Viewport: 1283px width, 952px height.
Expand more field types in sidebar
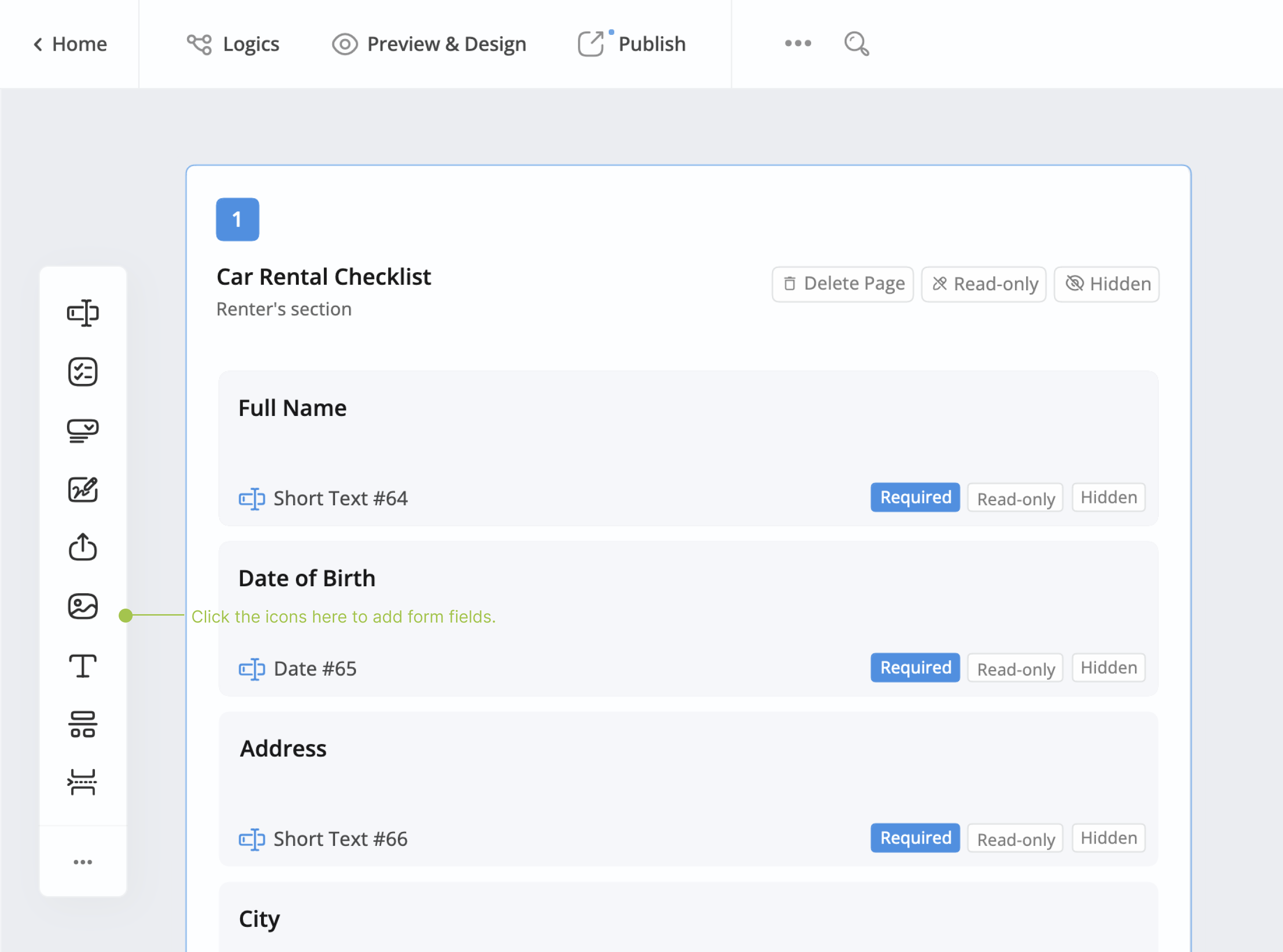point(82,862)
